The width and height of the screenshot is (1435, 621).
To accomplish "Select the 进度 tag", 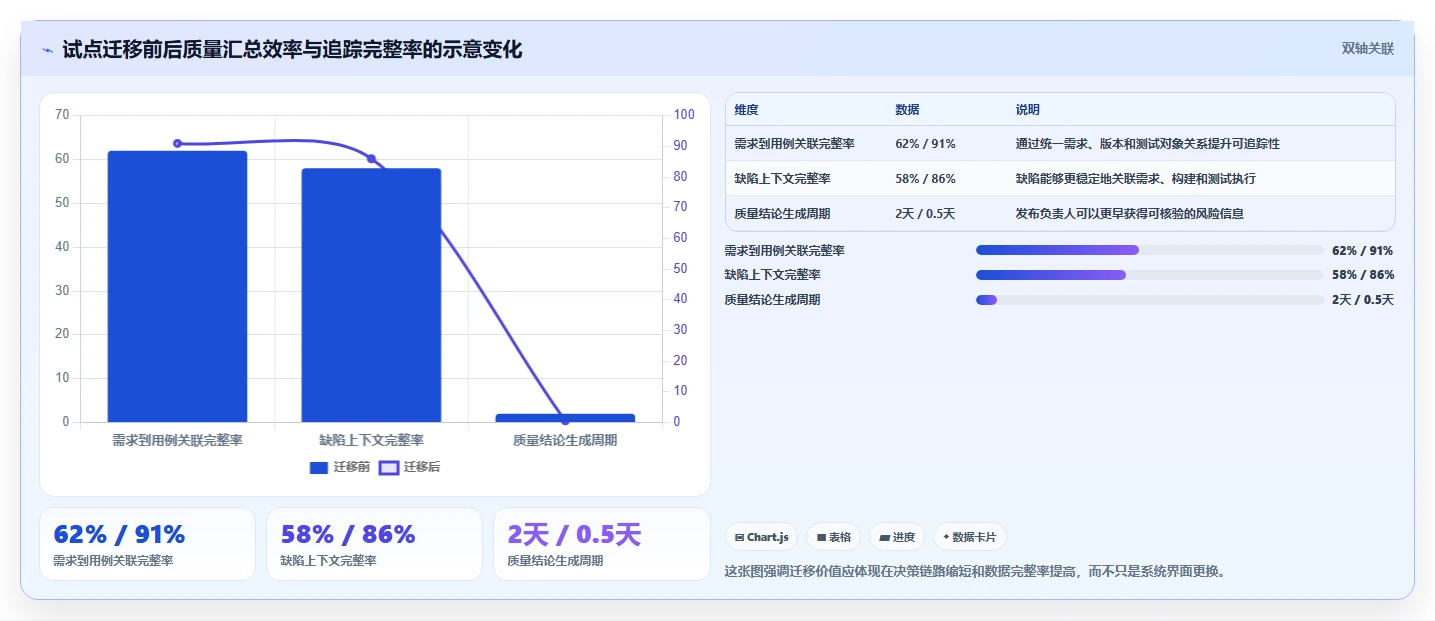I will (x=897, y=537).
